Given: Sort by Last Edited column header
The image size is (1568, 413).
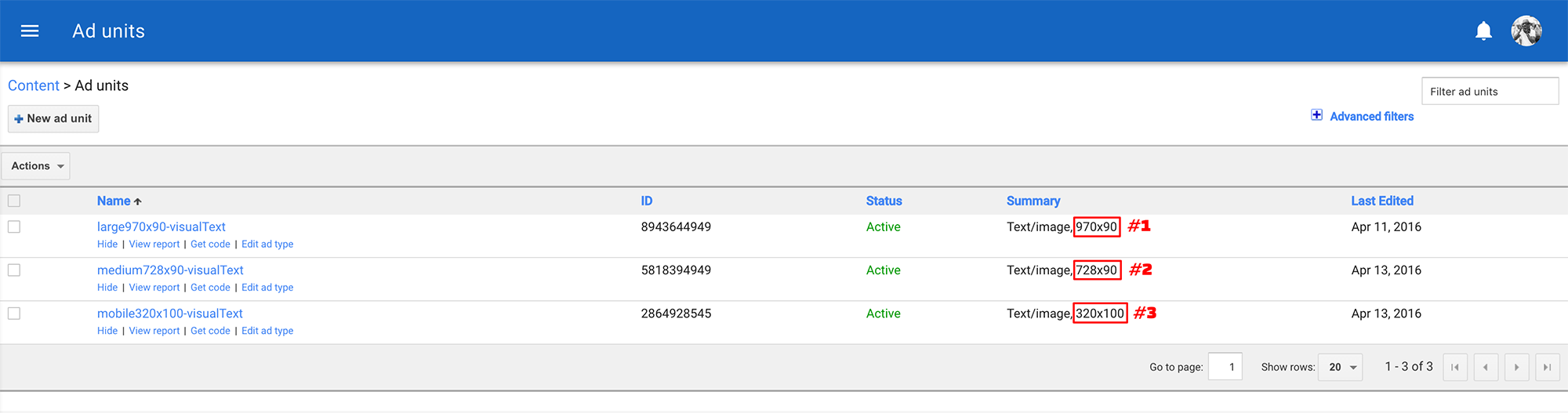Looking at the screenshot, I should coord(1381,201).
